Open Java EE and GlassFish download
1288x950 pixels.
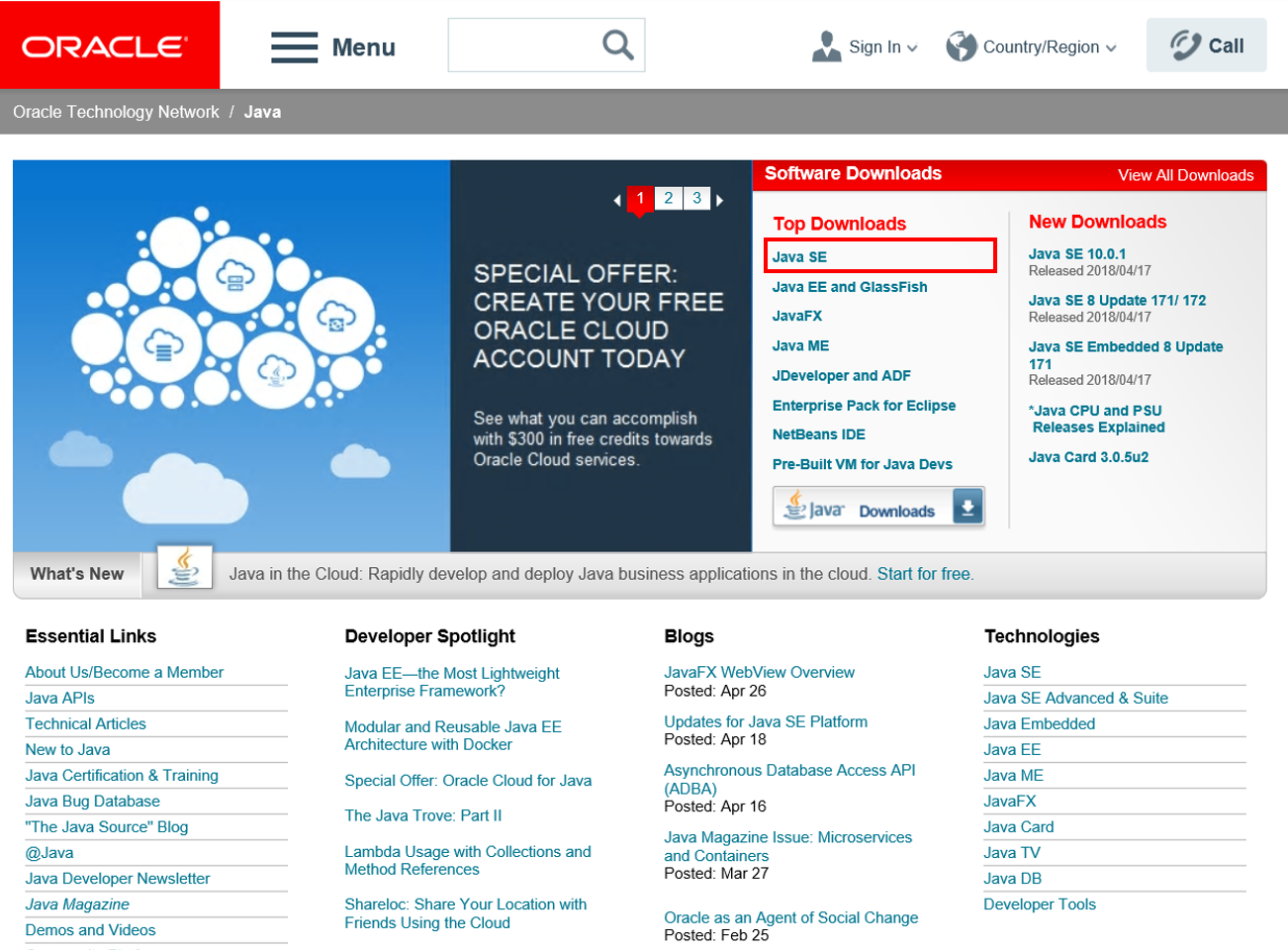[850, 287]
